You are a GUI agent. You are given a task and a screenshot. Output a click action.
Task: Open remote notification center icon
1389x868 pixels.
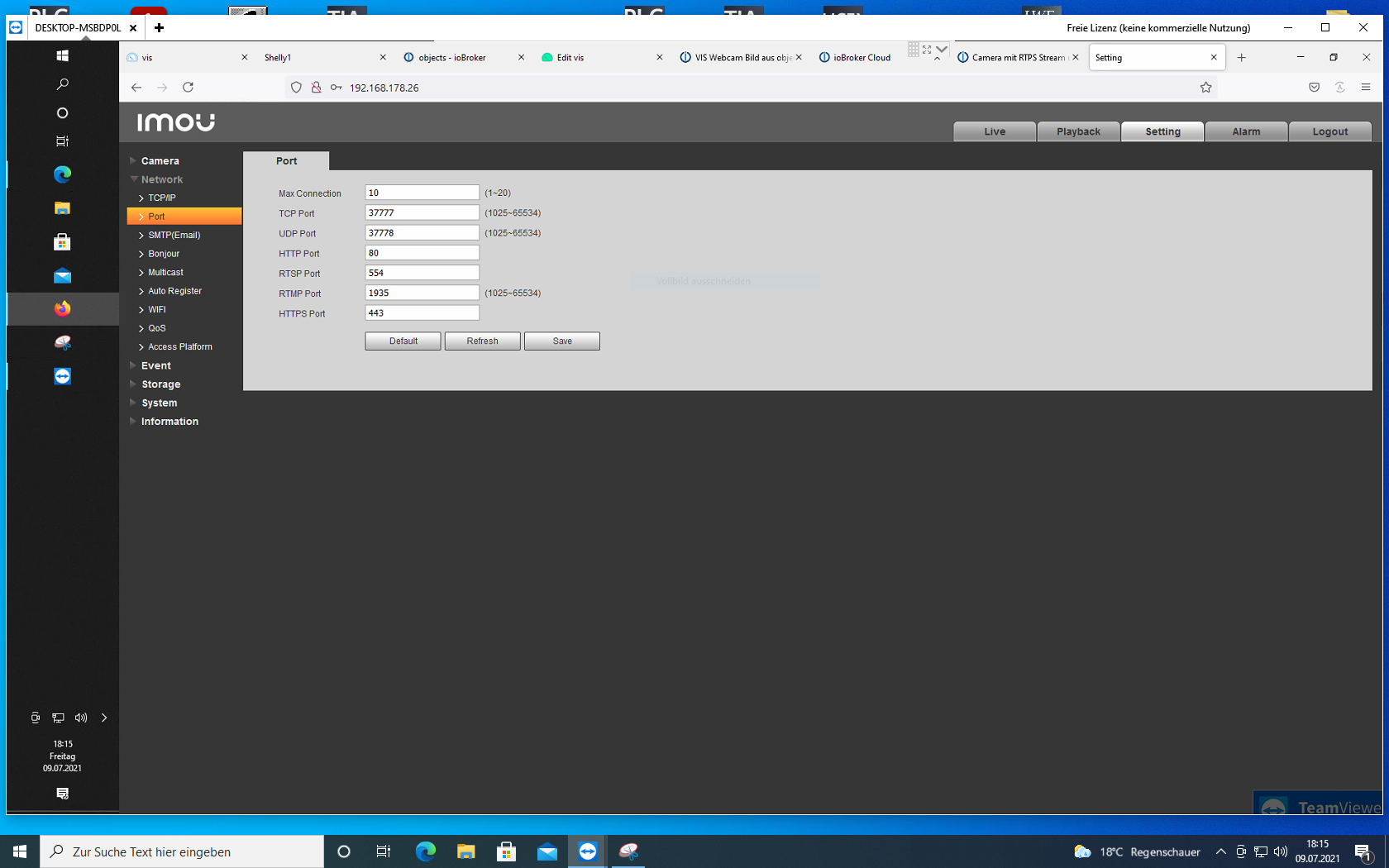[62, 794]
